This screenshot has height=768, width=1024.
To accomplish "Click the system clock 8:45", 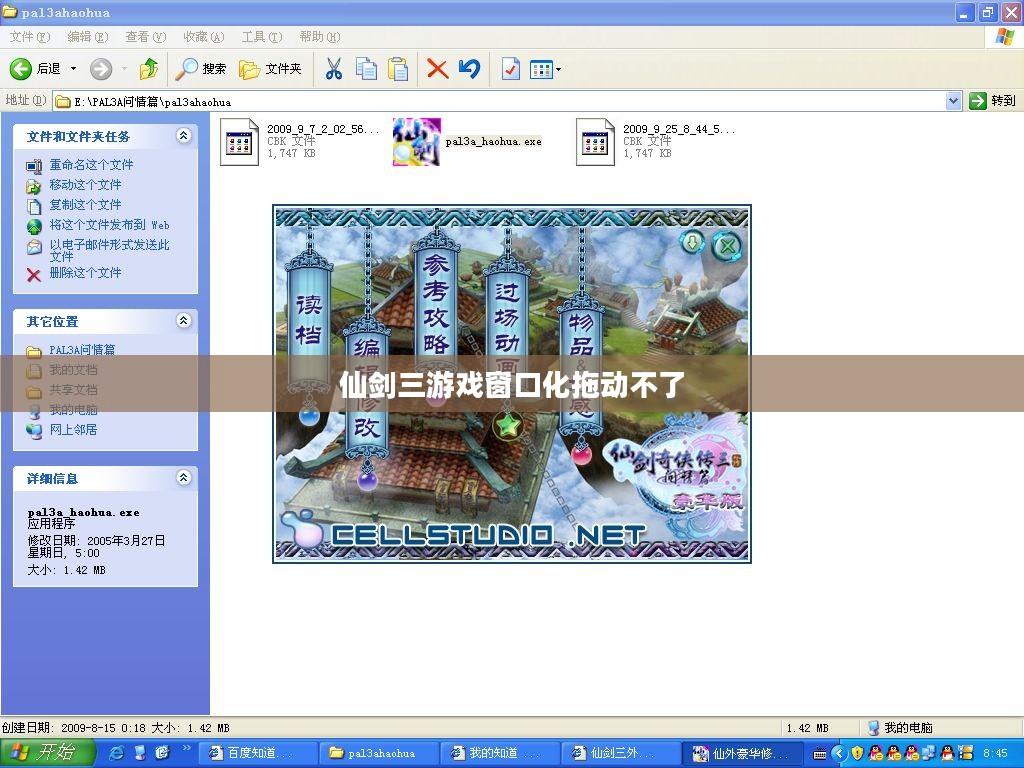I will 995,754.
